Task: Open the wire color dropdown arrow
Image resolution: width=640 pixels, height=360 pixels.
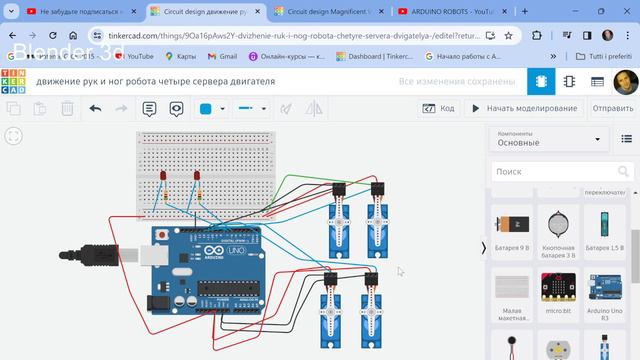Action: 222,109
